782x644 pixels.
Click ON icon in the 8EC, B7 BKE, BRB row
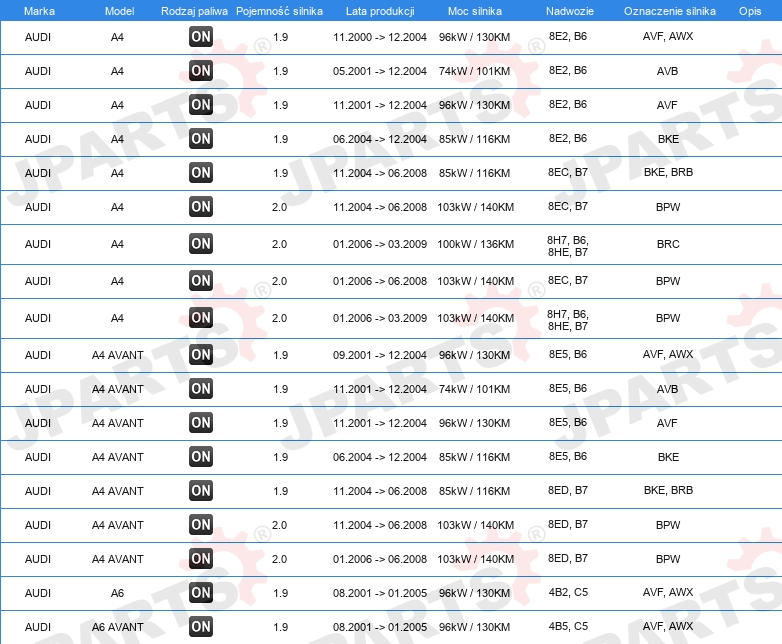point(201,173)
